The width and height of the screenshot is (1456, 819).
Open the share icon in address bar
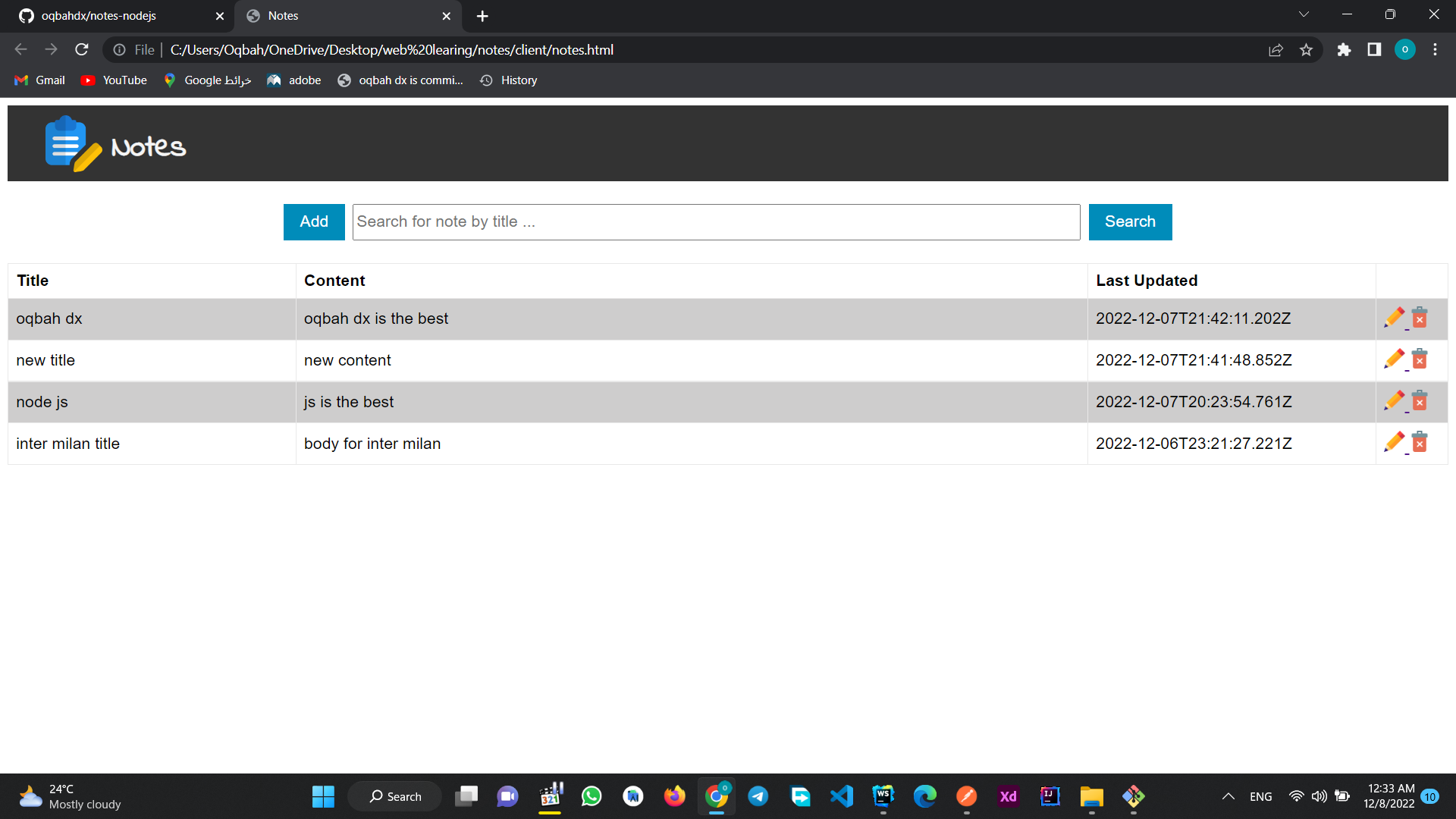(1276, 49)
